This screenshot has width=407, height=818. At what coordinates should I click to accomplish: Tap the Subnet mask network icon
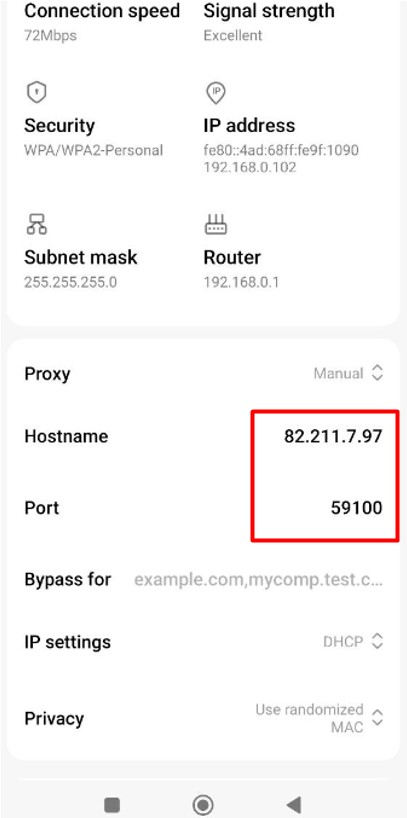point(37,224)
